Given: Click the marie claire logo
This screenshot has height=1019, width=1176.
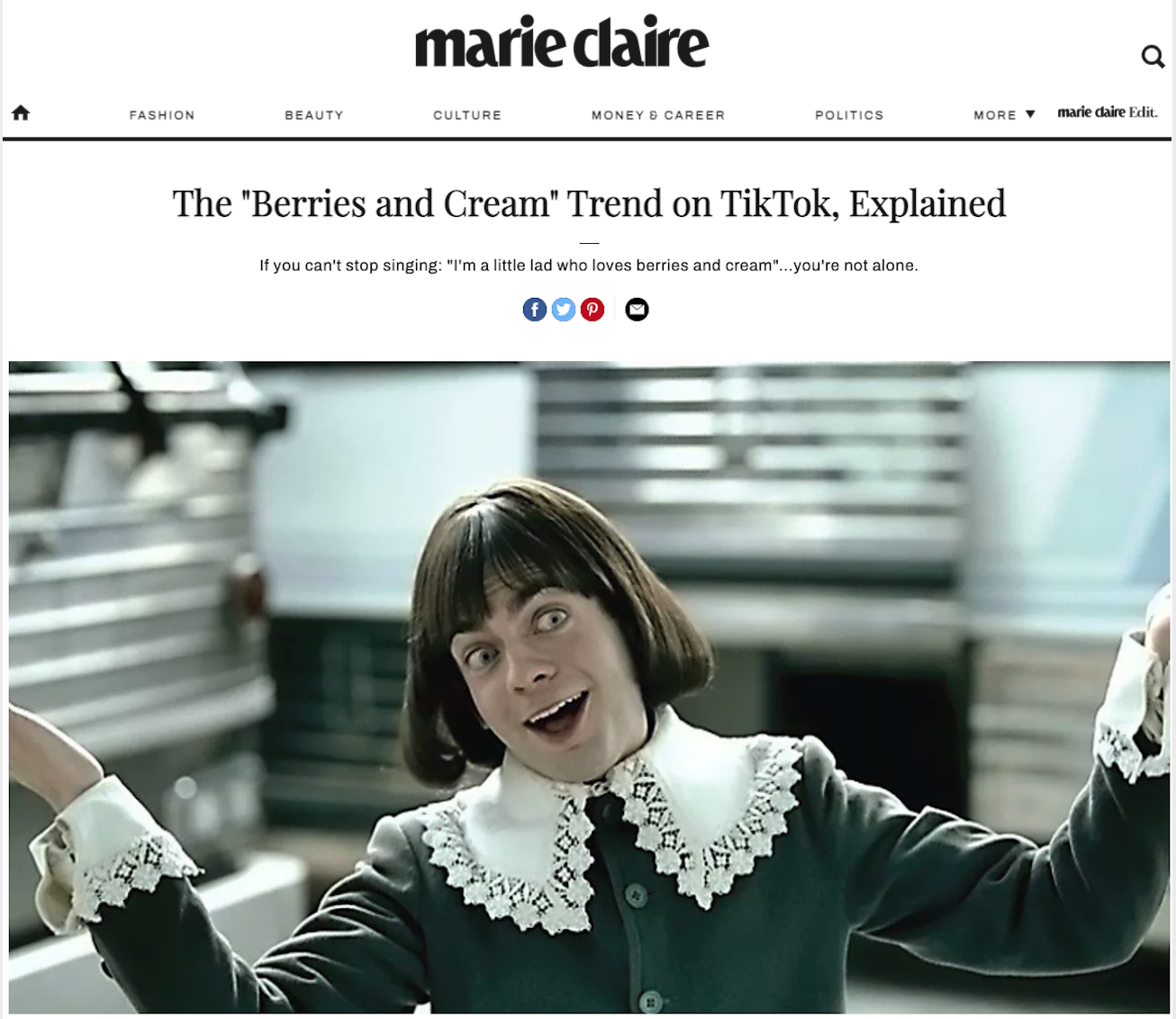Looking at the screenshot, I should [562, 42].
